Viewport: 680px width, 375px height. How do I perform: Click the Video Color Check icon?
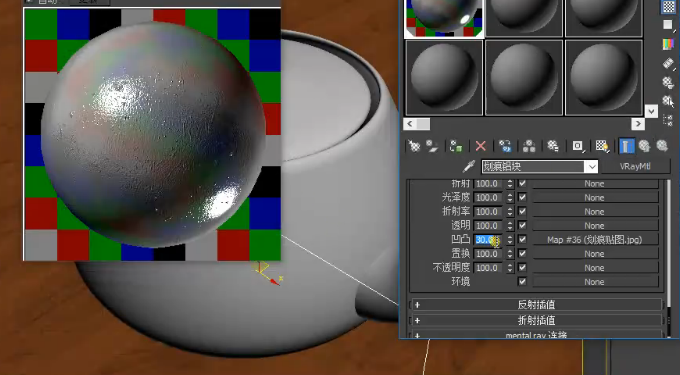point(668,44)
